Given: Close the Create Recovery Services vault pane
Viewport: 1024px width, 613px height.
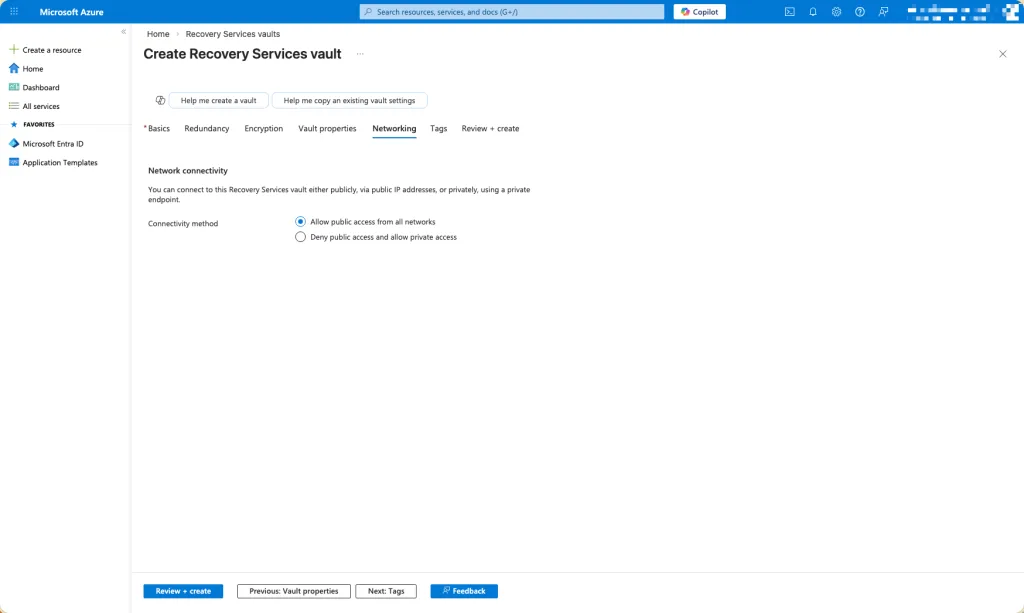Looking at the screenshot, I should tap(1003, 54).
